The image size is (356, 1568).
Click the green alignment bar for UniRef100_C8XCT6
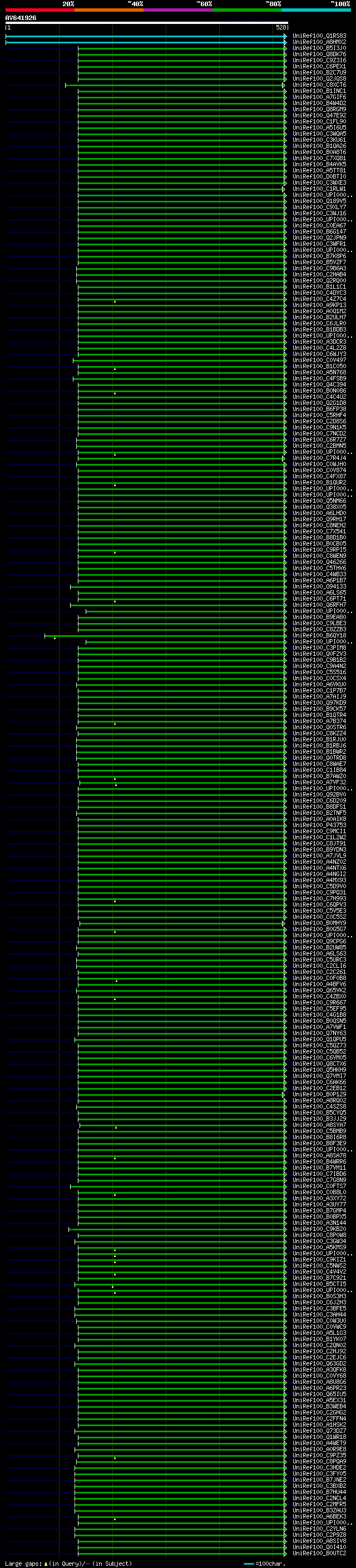click(x=175, y=85)
